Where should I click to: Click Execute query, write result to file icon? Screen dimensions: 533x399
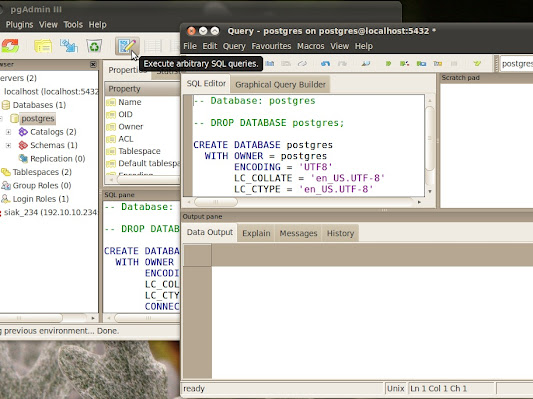tap(421, 64)
